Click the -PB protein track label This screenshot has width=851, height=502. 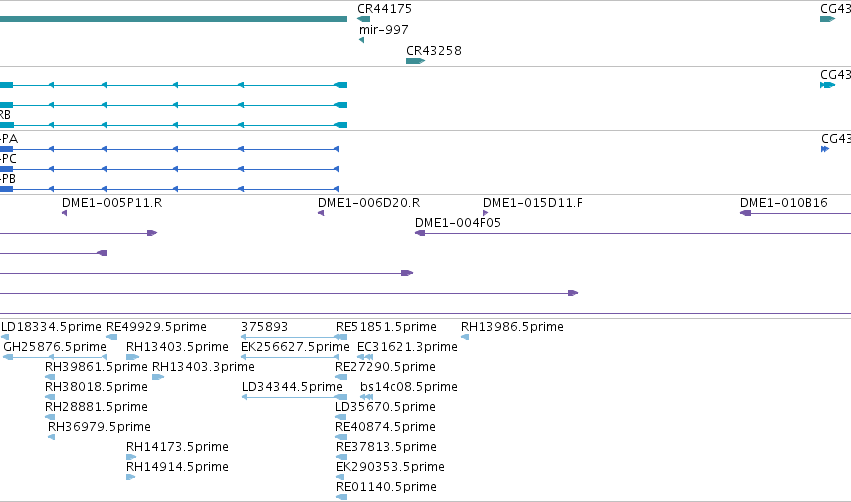click(x=8, y=179)
